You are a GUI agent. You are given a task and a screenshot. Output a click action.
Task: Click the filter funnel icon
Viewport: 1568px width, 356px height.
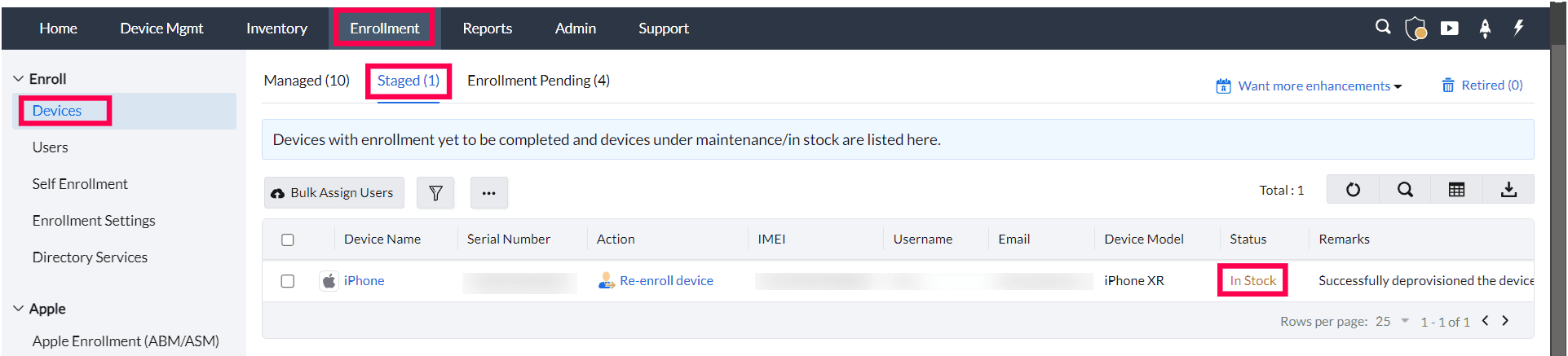tap(435, 193)
